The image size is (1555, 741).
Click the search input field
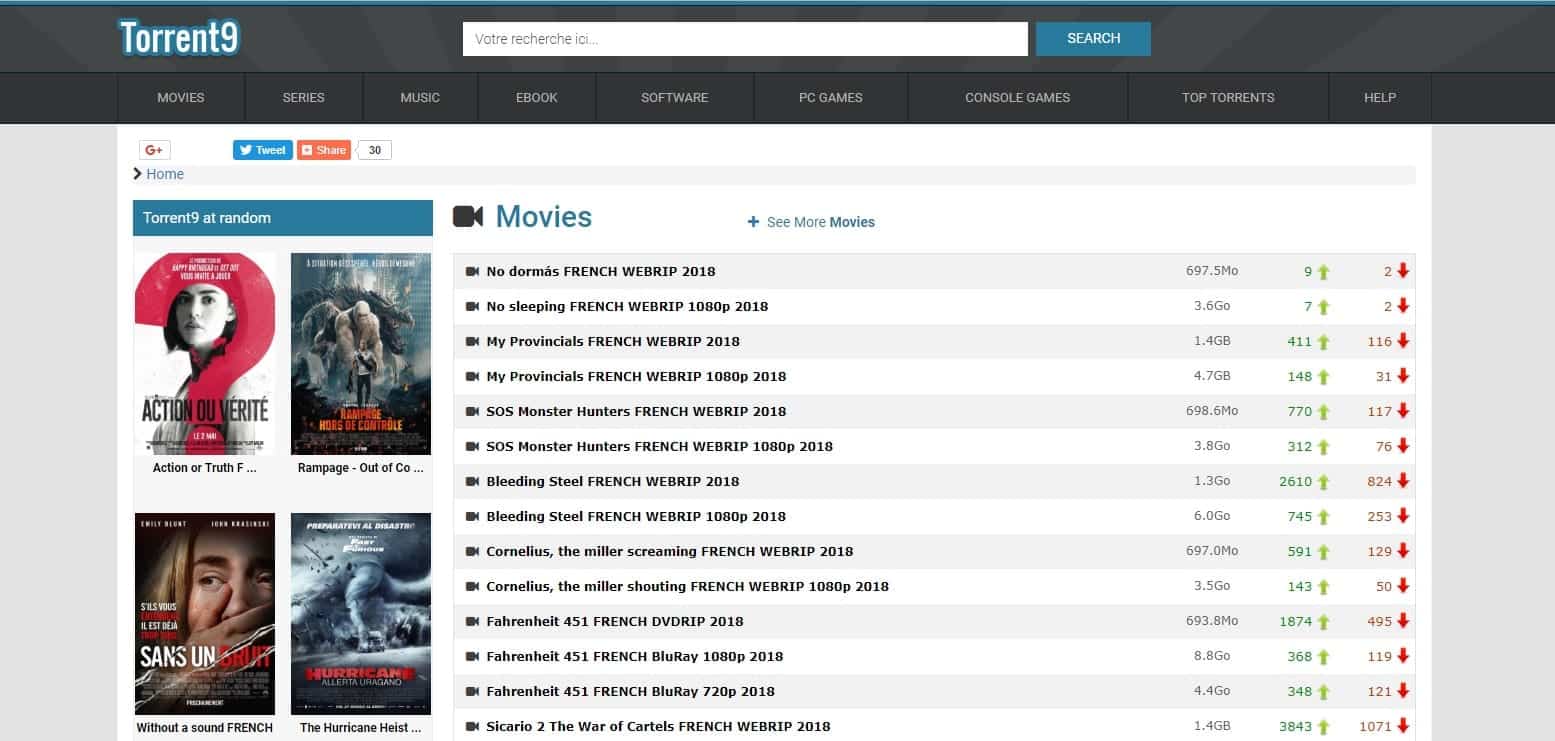[744, 38]
